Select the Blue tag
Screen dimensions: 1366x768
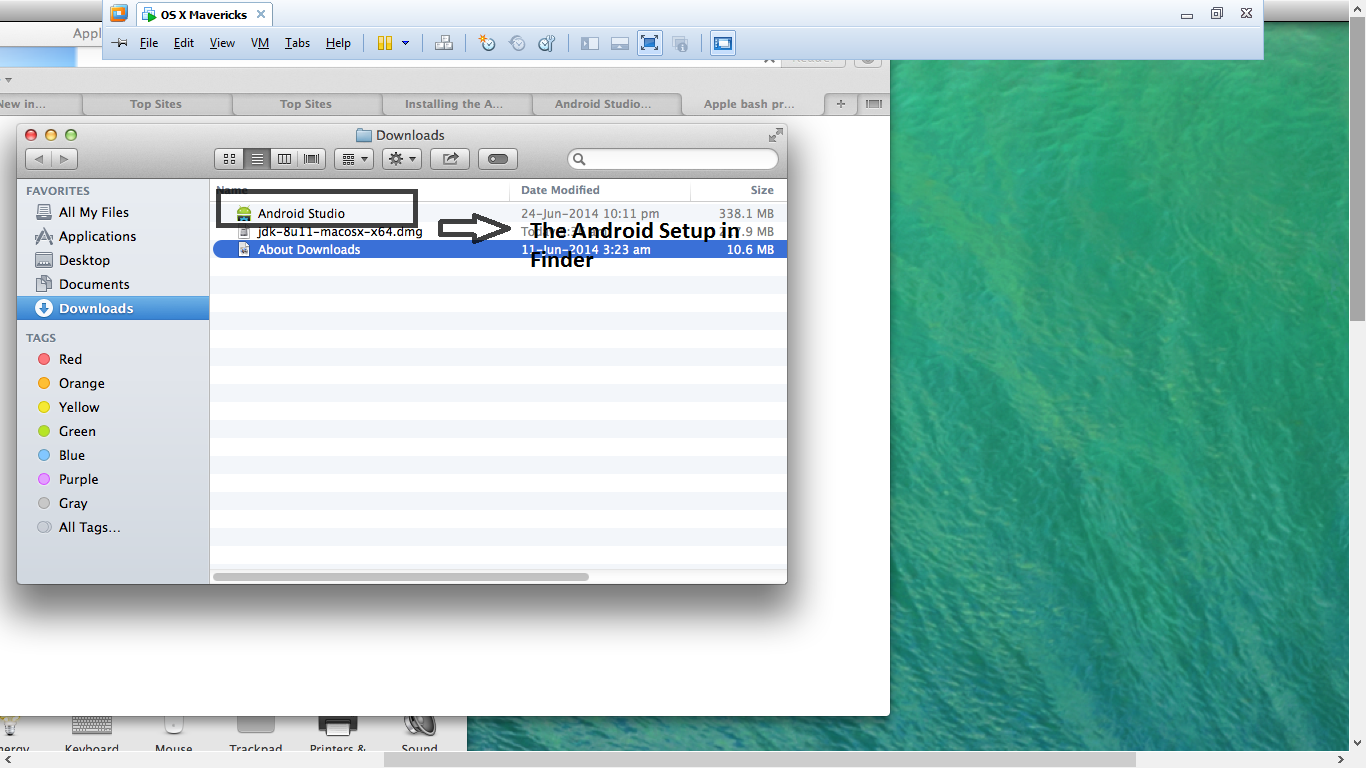tap(72, 455)
